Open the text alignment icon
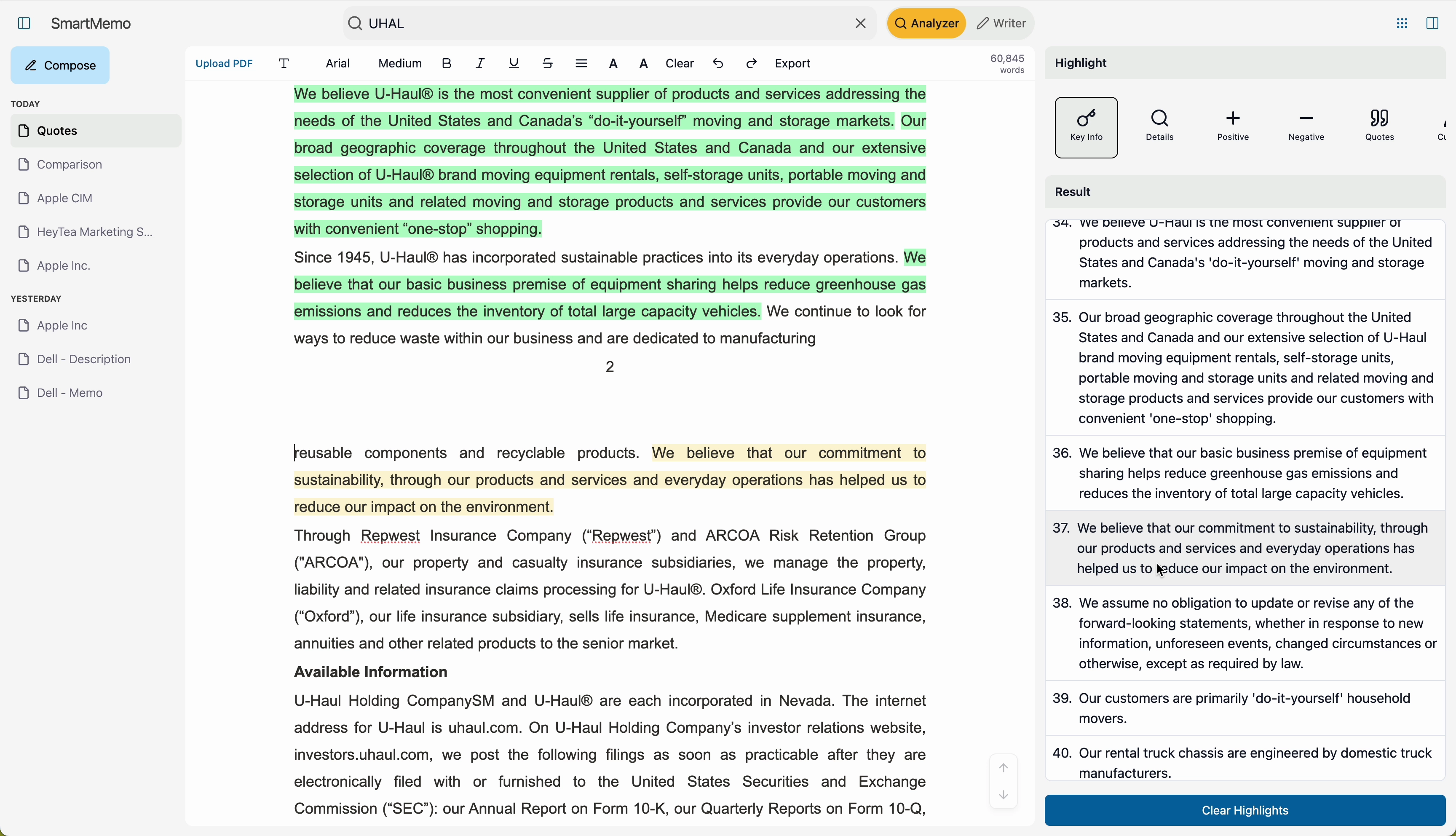Viewport: 1456px width, 836px height. pyautogui.click(x=581, y=64)
